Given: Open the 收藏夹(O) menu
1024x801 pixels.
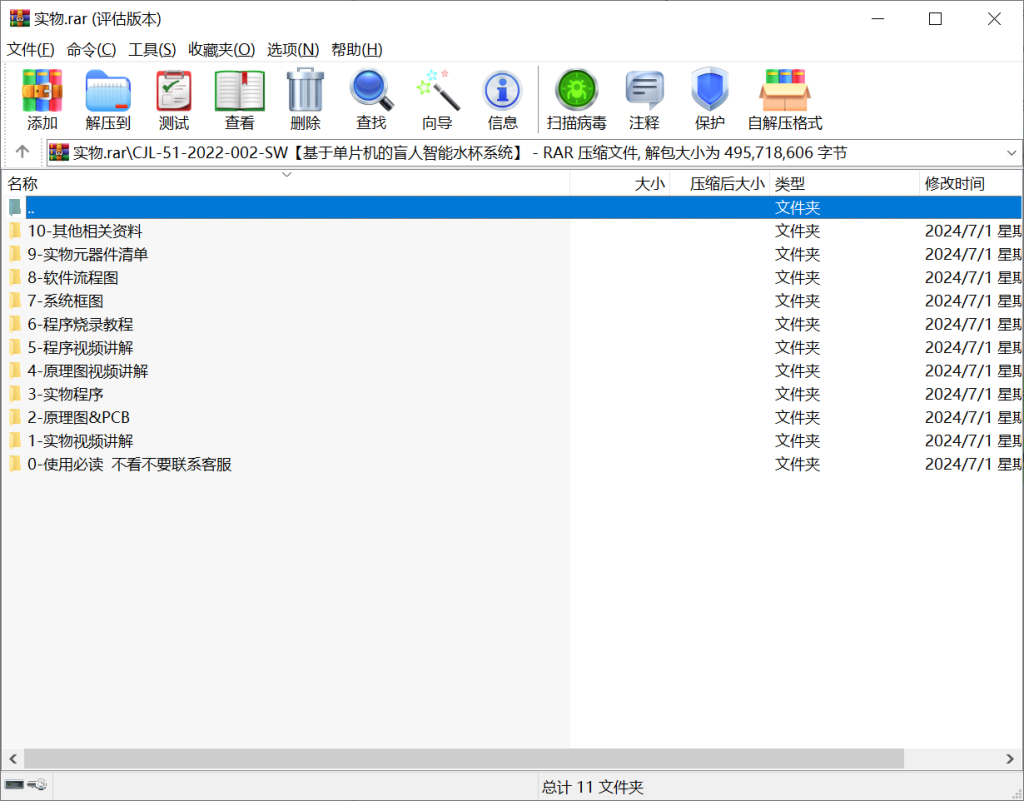Looking at the screenshot, I should coord(221,49).
